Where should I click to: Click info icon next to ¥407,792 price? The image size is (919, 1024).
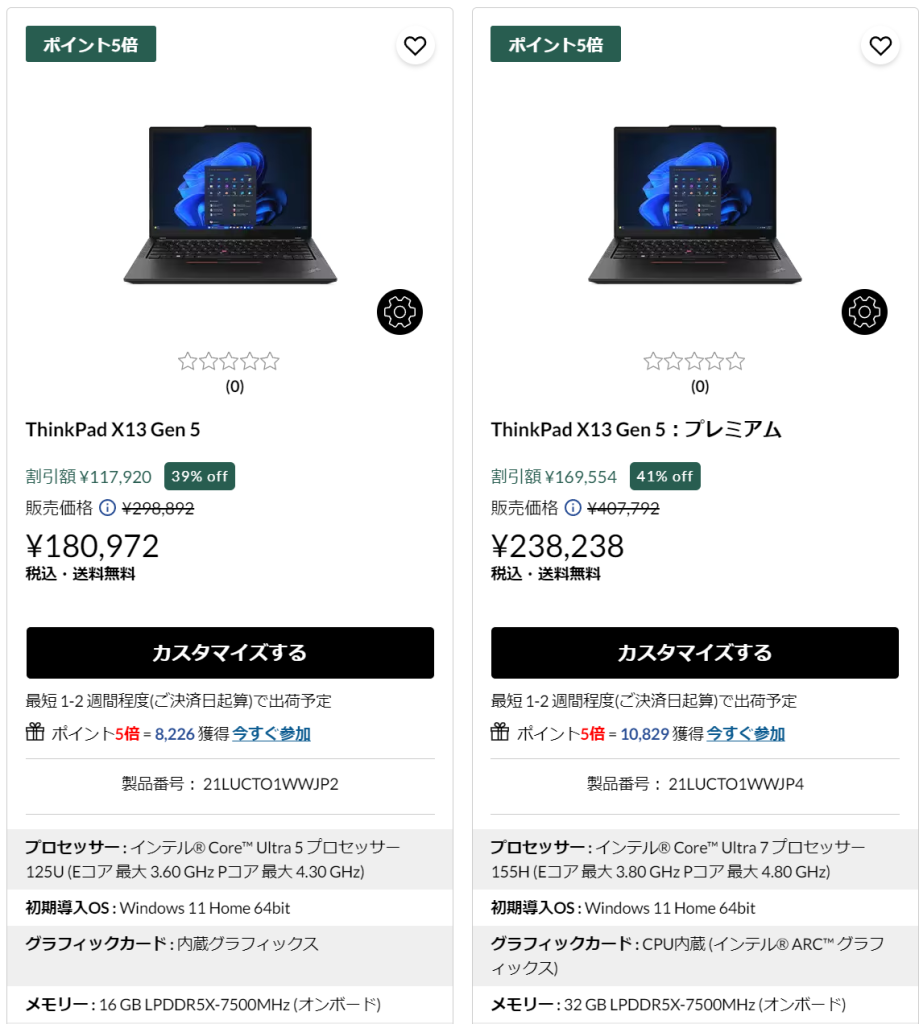click(x=572, y=508)
